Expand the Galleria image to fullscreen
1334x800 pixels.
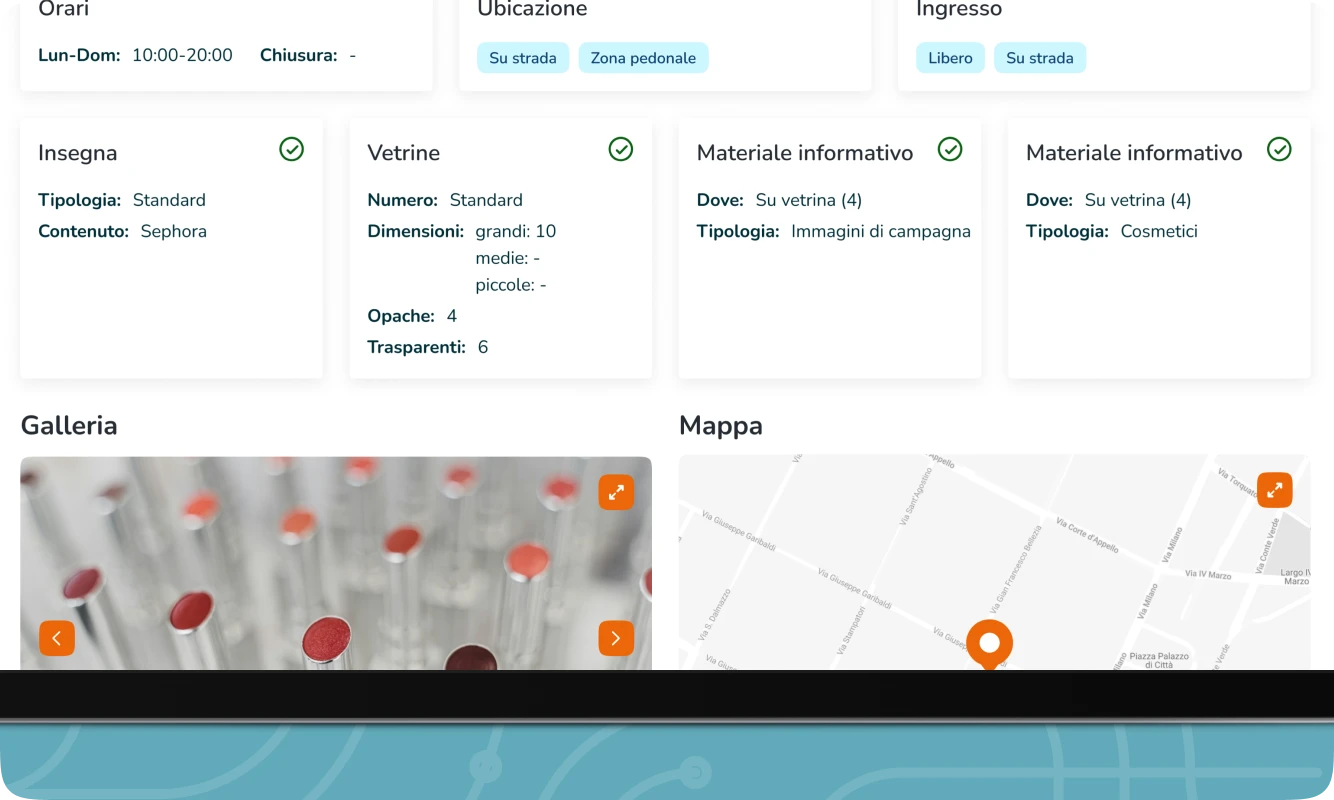[616, 492]
